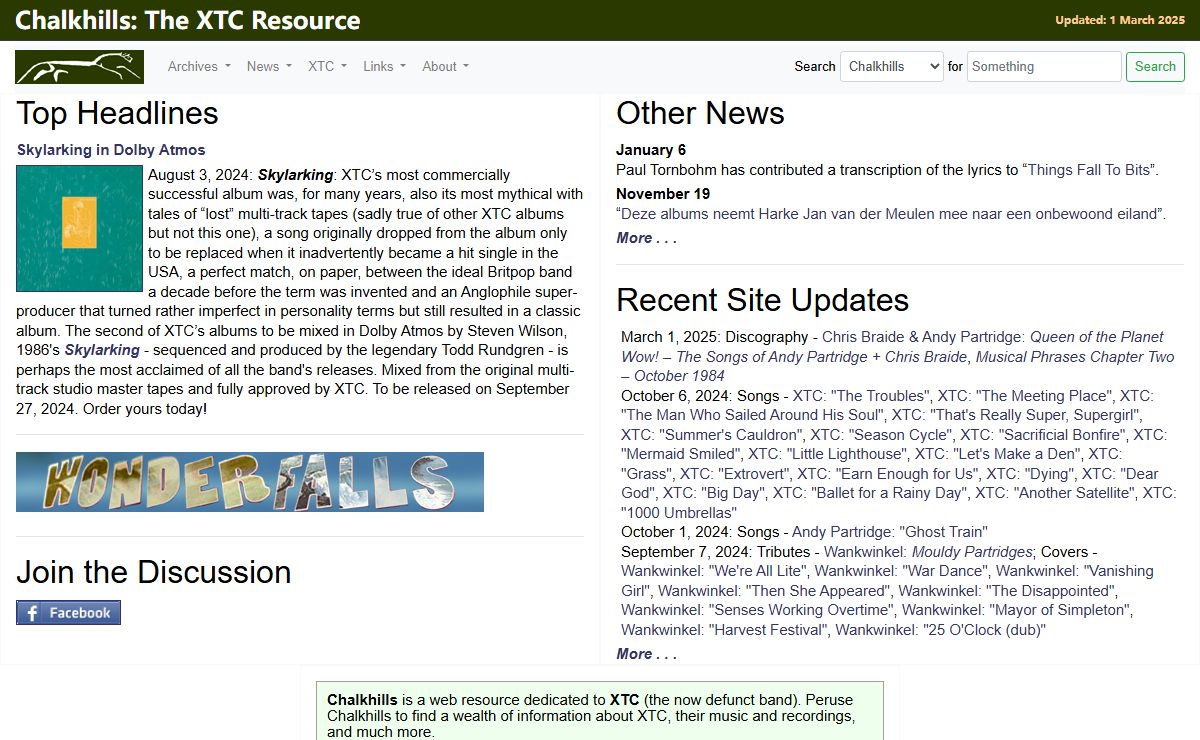Screen dimensions: 1200x740
Task: Open Wankwinkel Mouldy Partridges tribute link
Action: click(929, 552)
